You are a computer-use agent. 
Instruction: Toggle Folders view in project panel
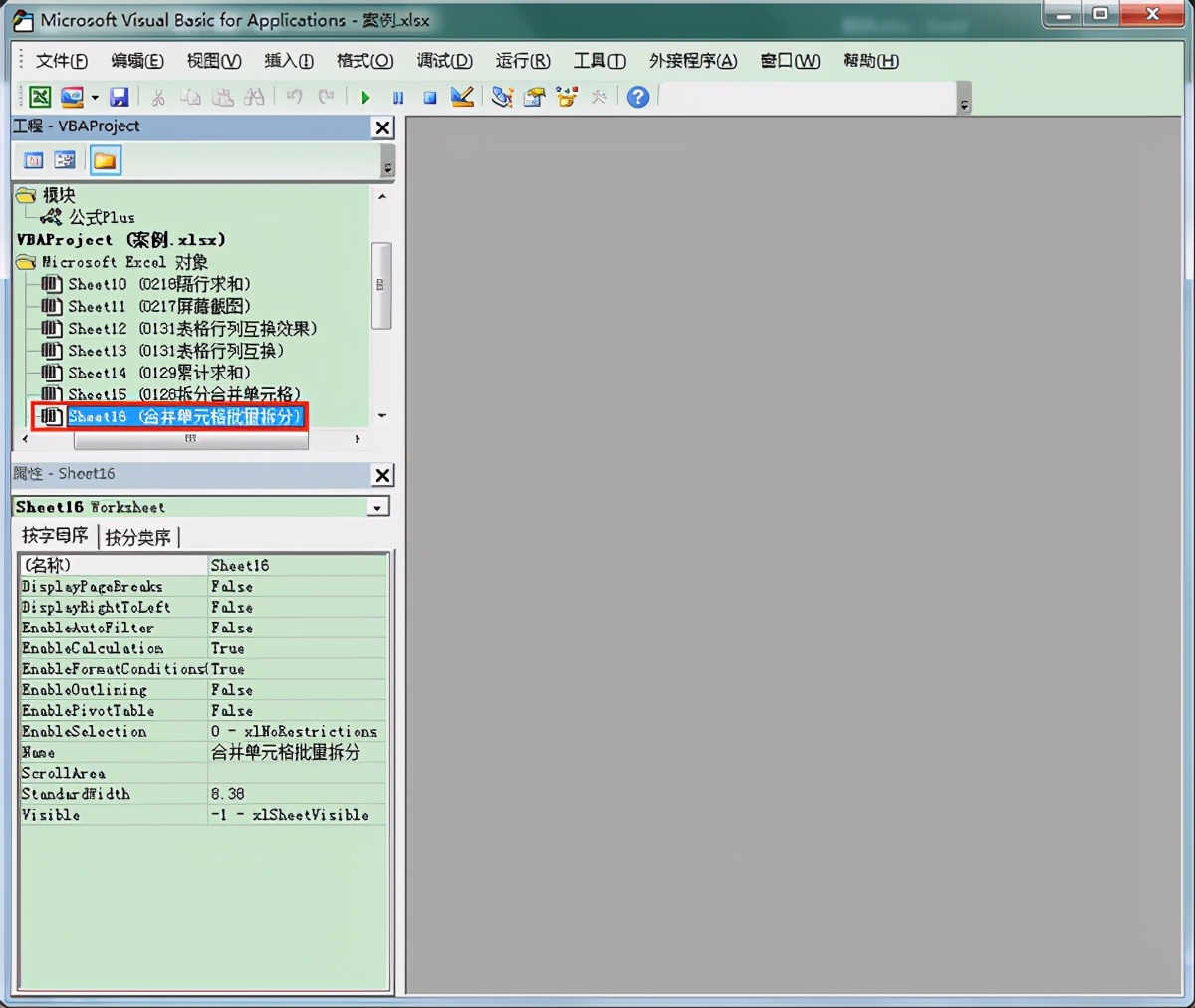point(105,160)
